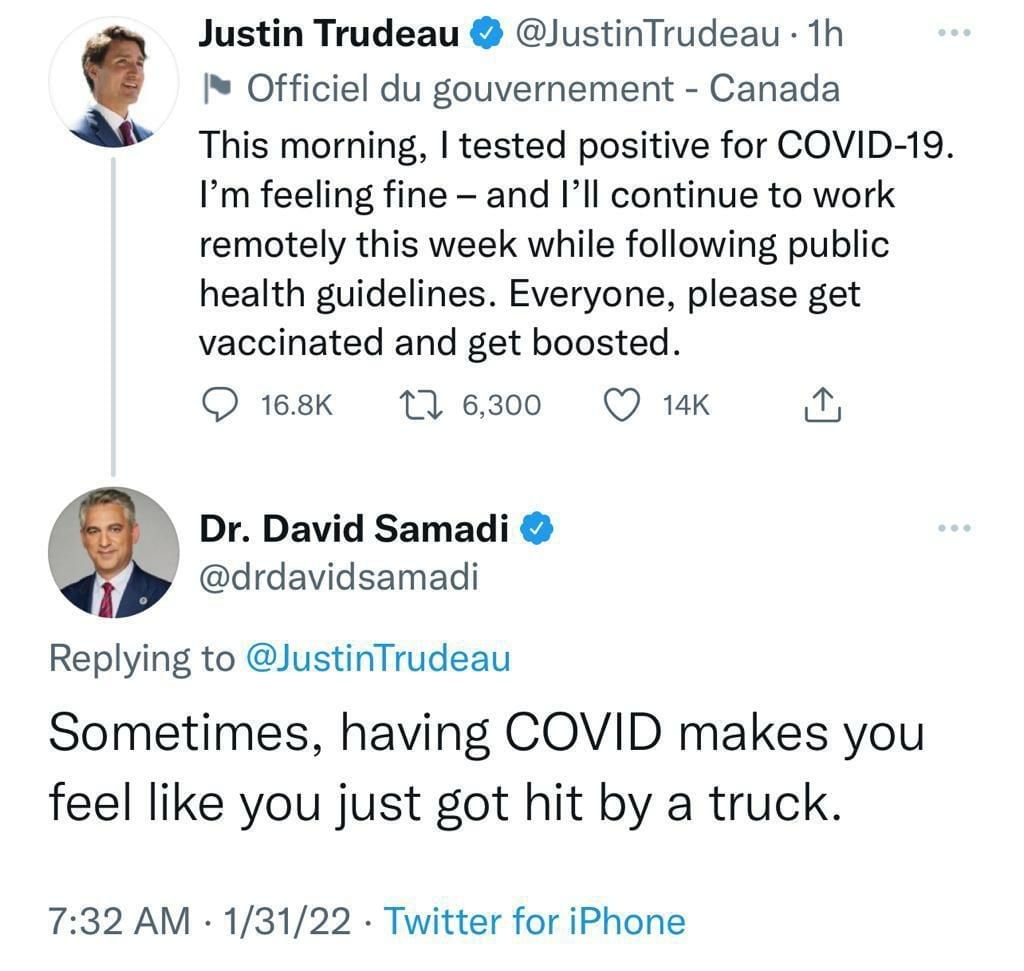
Task: Open the Twitter for iPhone source link
Action: [x=534, y=921]
